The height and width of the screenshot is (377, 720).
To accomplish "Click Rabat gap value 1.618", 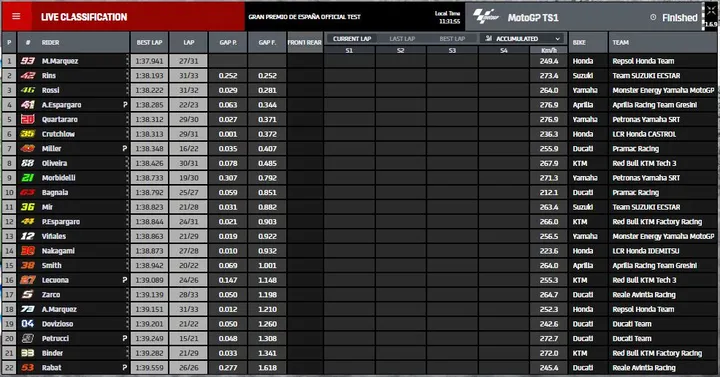I will pyautogui.click(x=267, y=368).
